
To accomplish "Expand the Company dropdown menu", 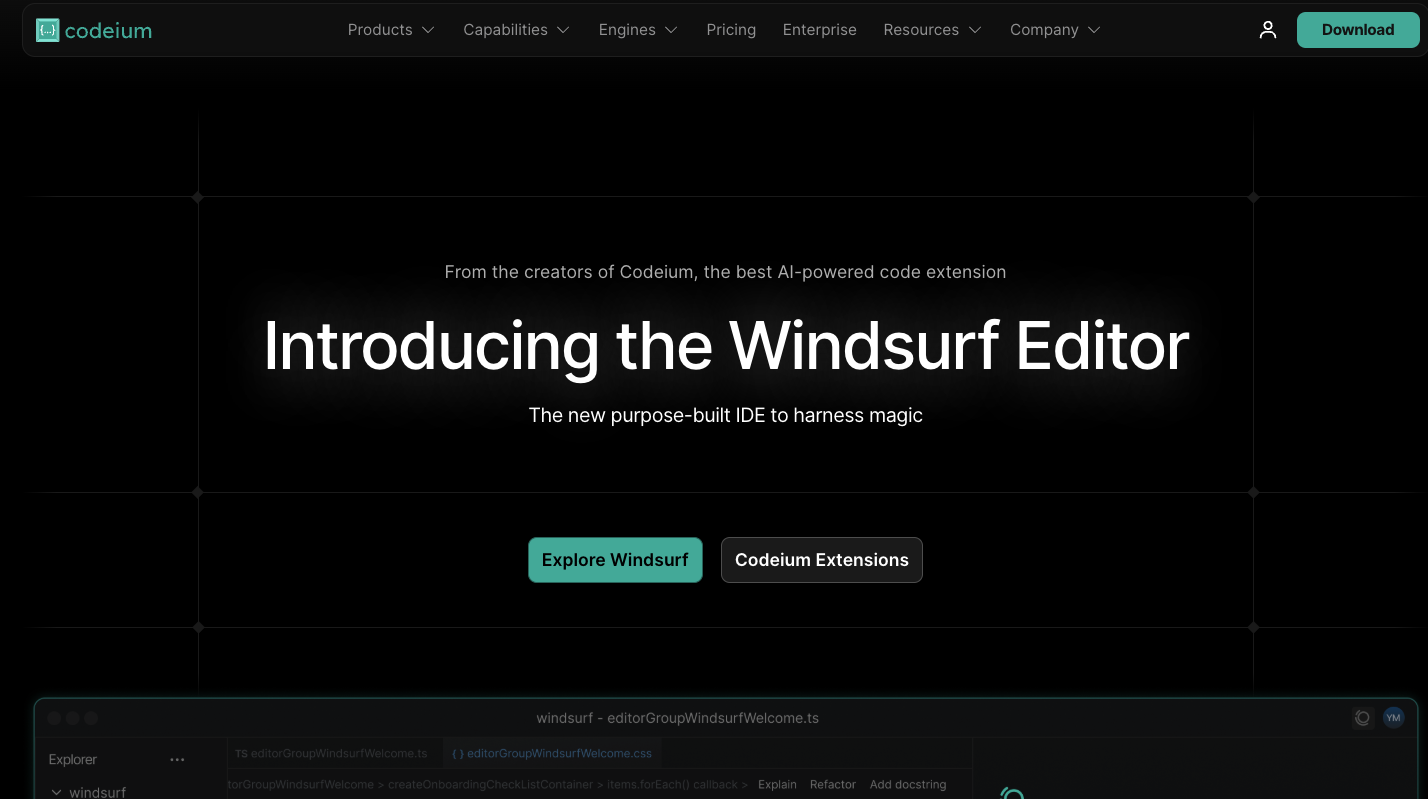I will click(x=1055, y=30).
